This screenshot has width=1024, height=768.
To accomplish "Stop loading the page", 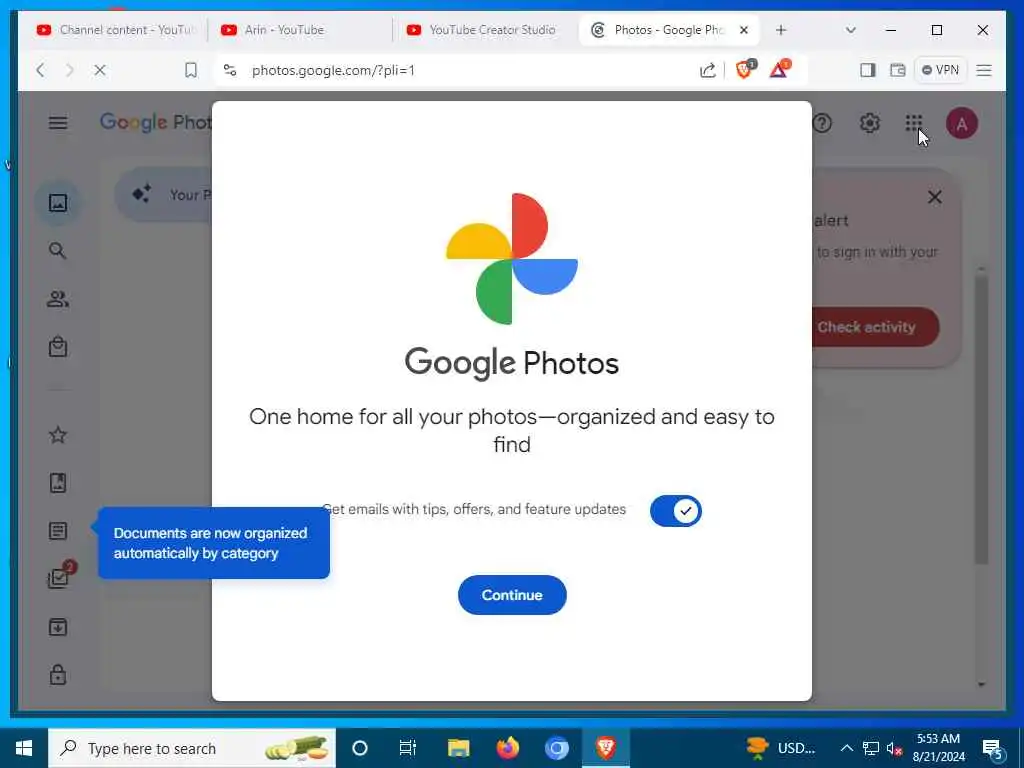I will tap(100, 70).
